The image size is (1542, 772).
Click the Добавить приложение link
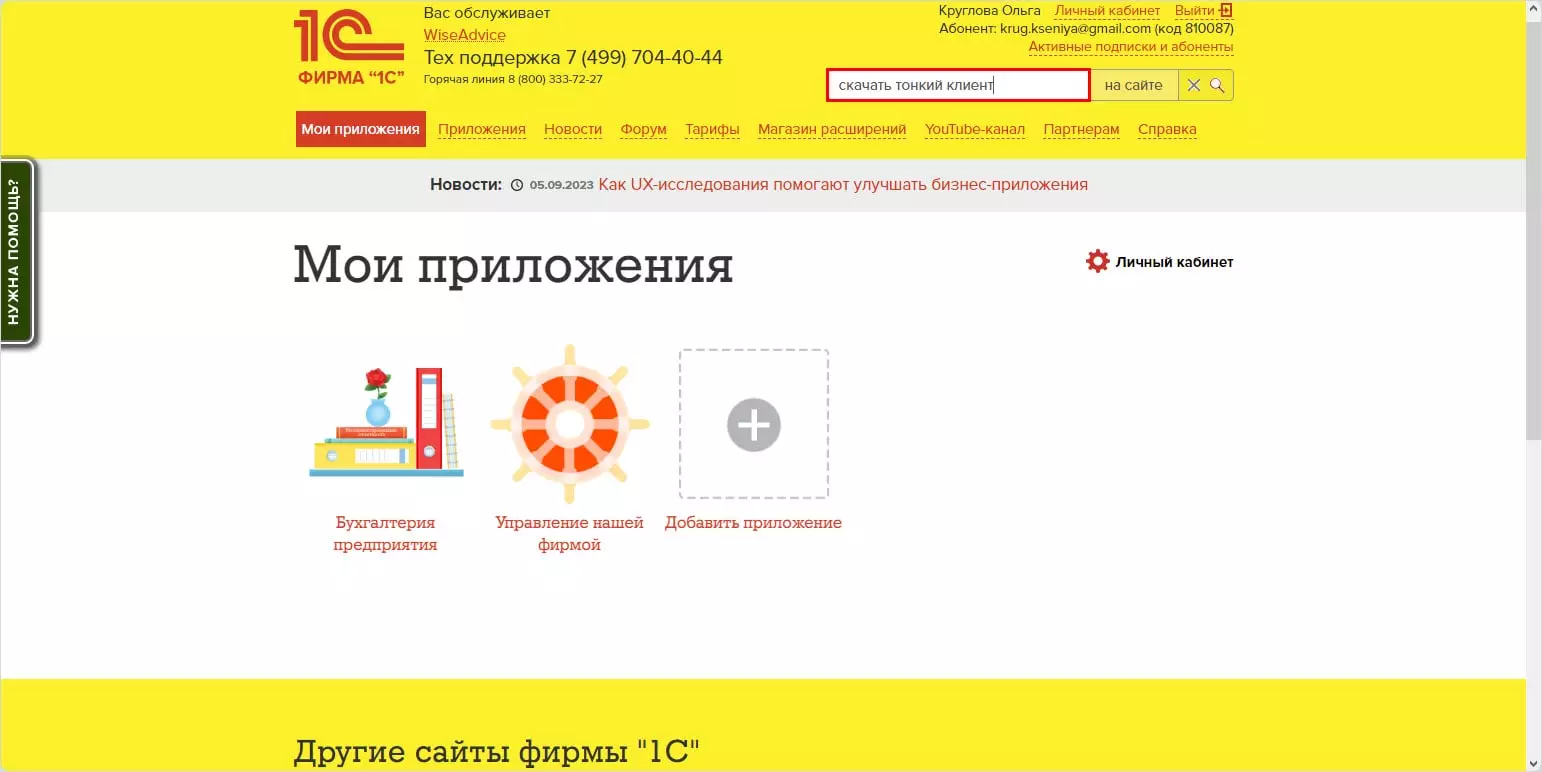click(x=753, y=523)
